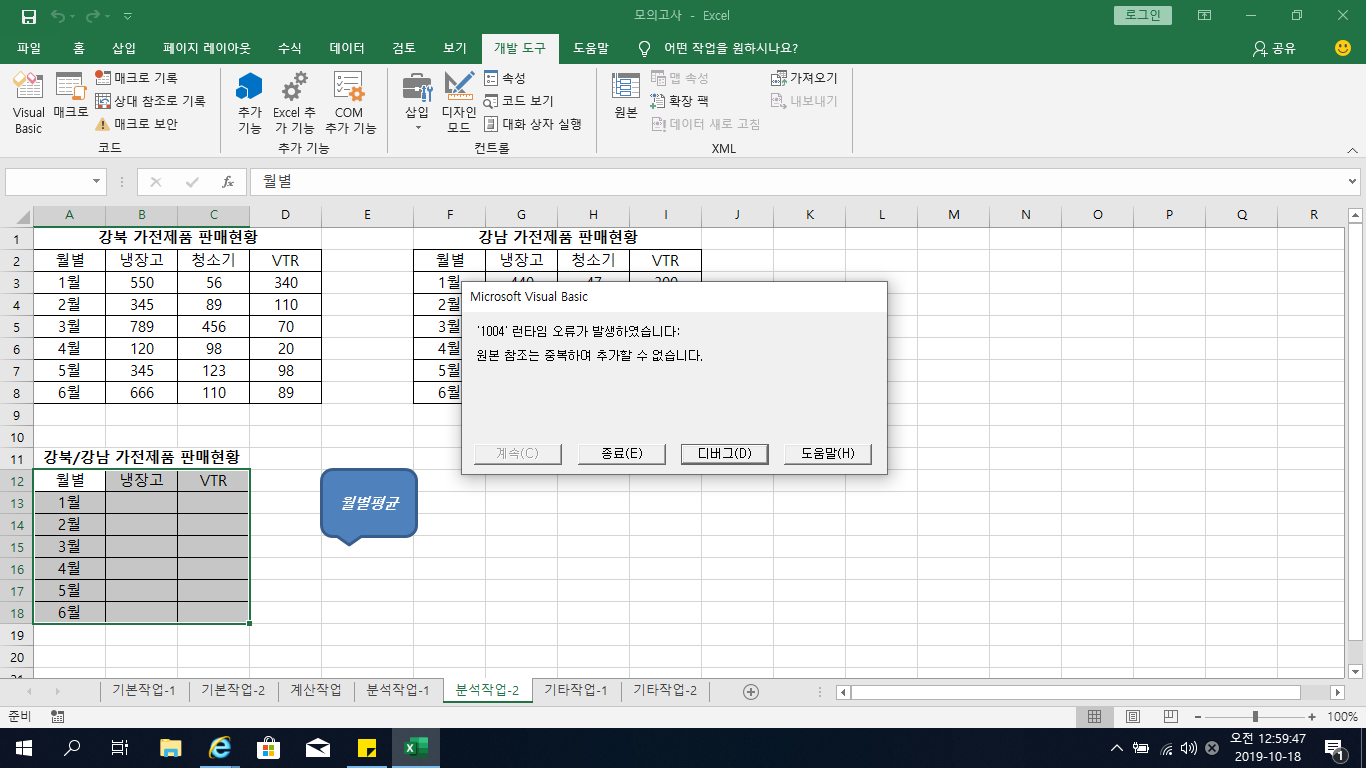The width and height of the screenshot is (1366, 768).
Task: Open the Visual Basic editor icon
Action: point(28,104)
